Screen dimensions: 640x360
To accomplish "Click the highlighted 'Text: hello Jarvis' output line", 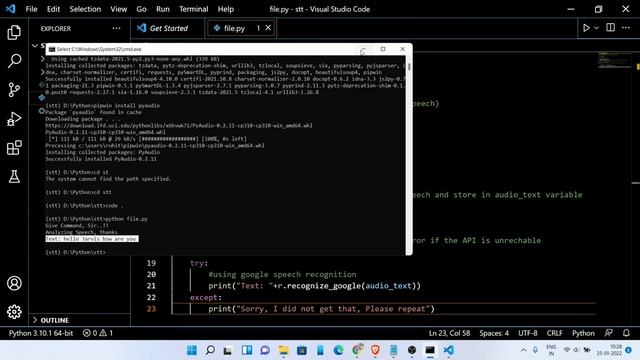I will pyautogui.click(x=91, y=239).
